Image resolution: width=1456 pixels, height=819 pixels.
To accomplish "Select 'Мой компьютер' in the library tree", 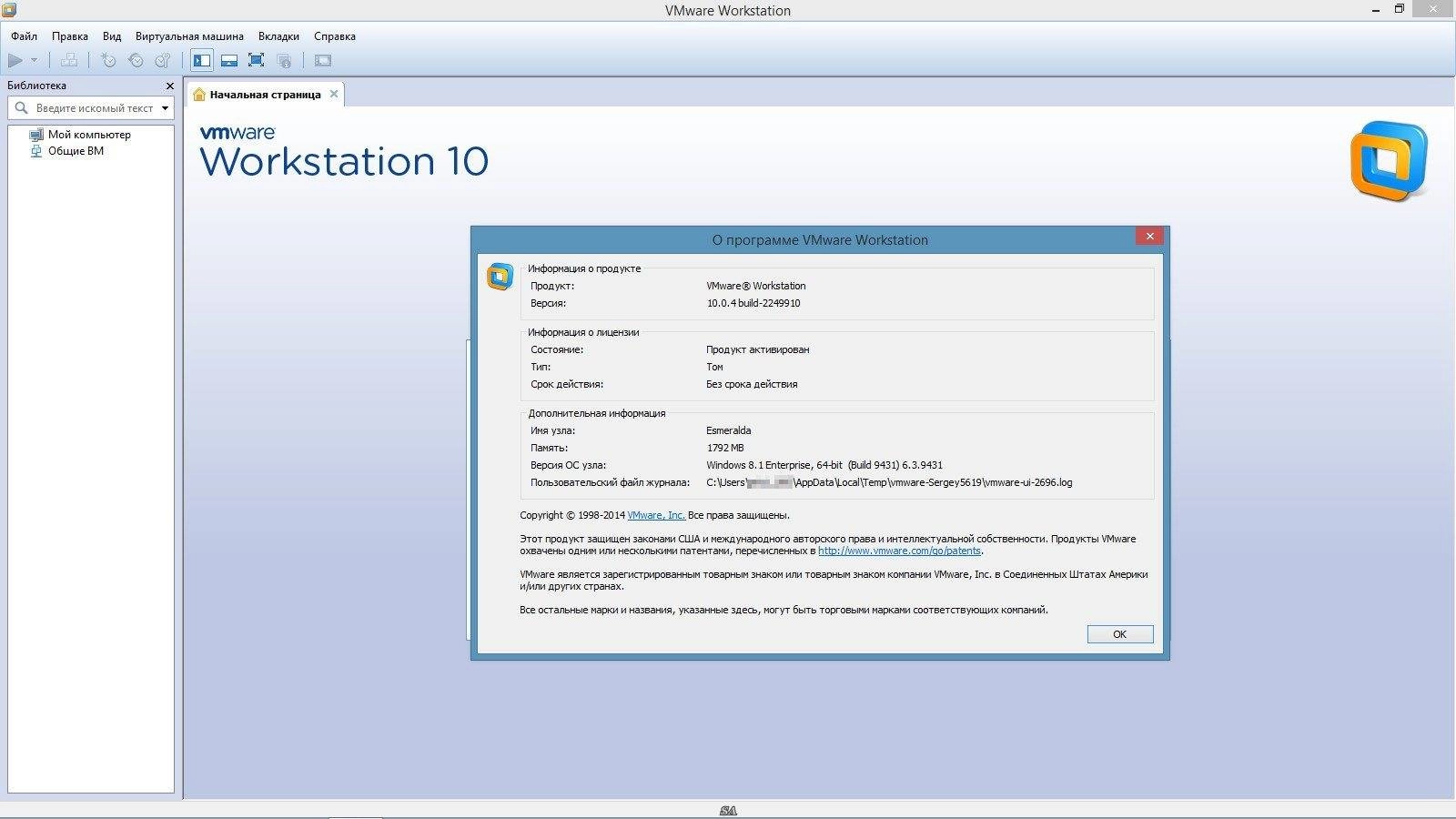I will click(89, 134).
